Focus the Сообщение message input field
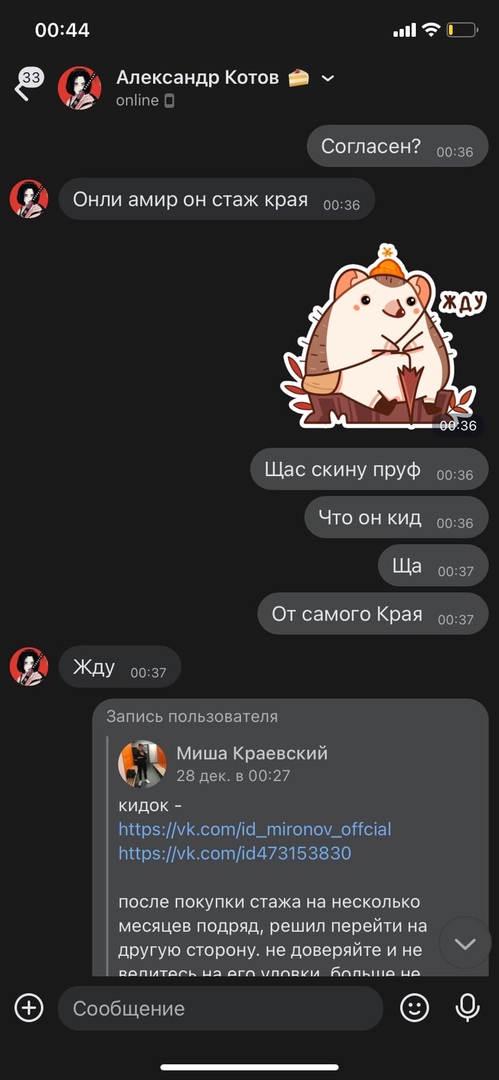 click(220, 1008)
